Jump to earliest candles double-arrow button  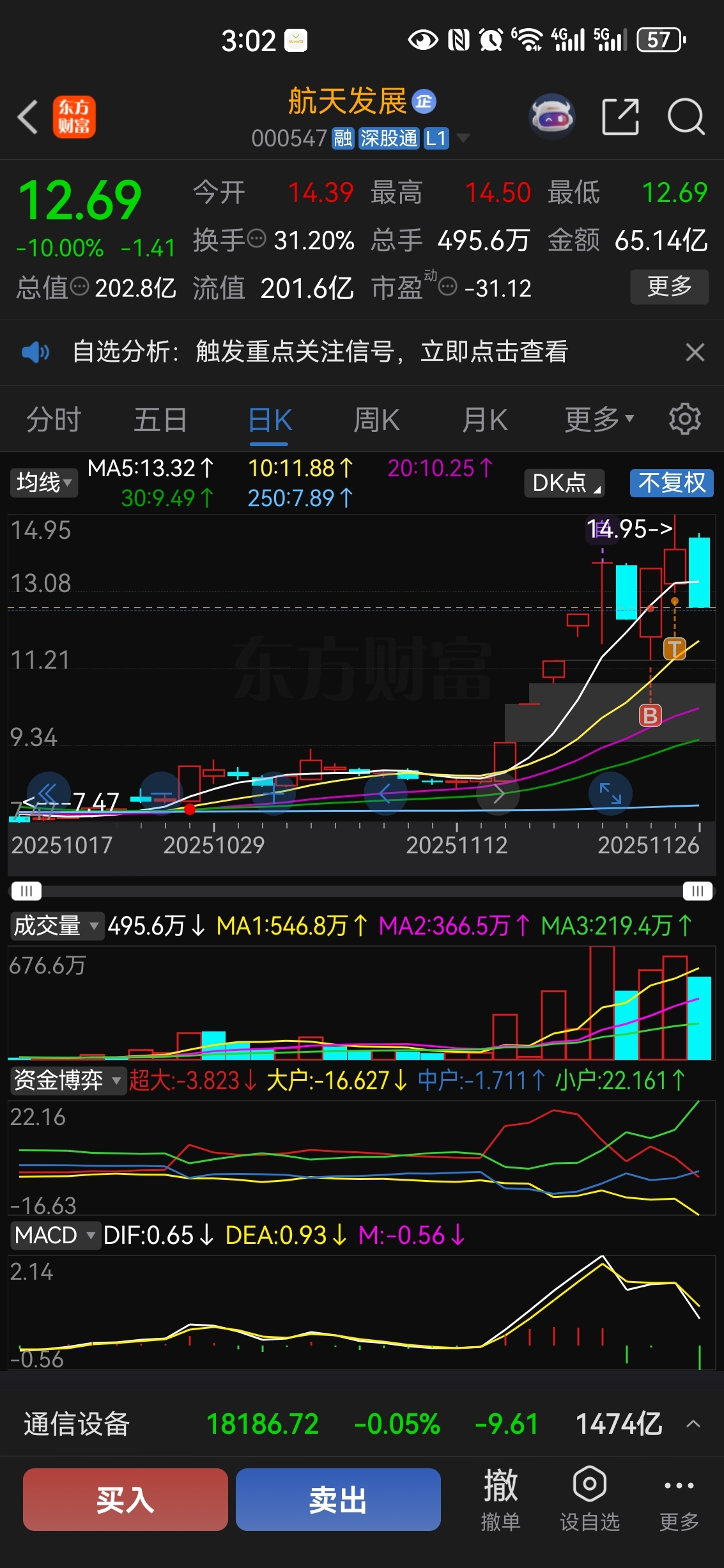click(48, 793)
